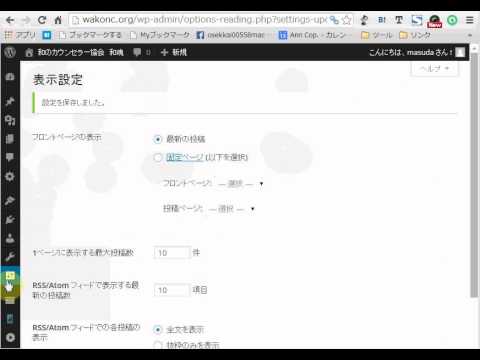Click the 表示設定 page heading
Screen dimensions: 480x360
tap(58, 80)
